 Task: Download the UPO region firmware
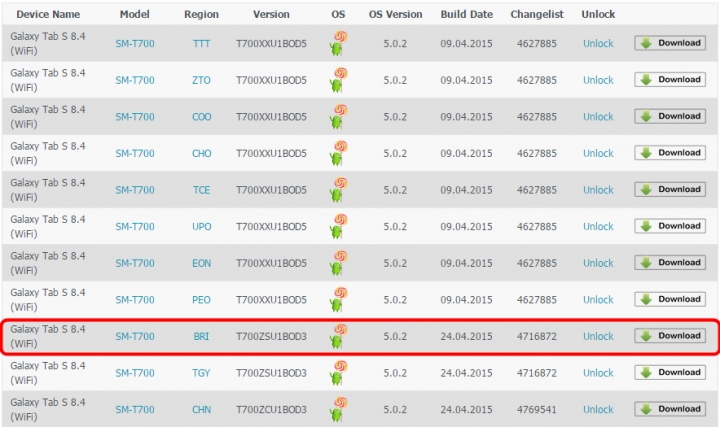pos(670,226)
